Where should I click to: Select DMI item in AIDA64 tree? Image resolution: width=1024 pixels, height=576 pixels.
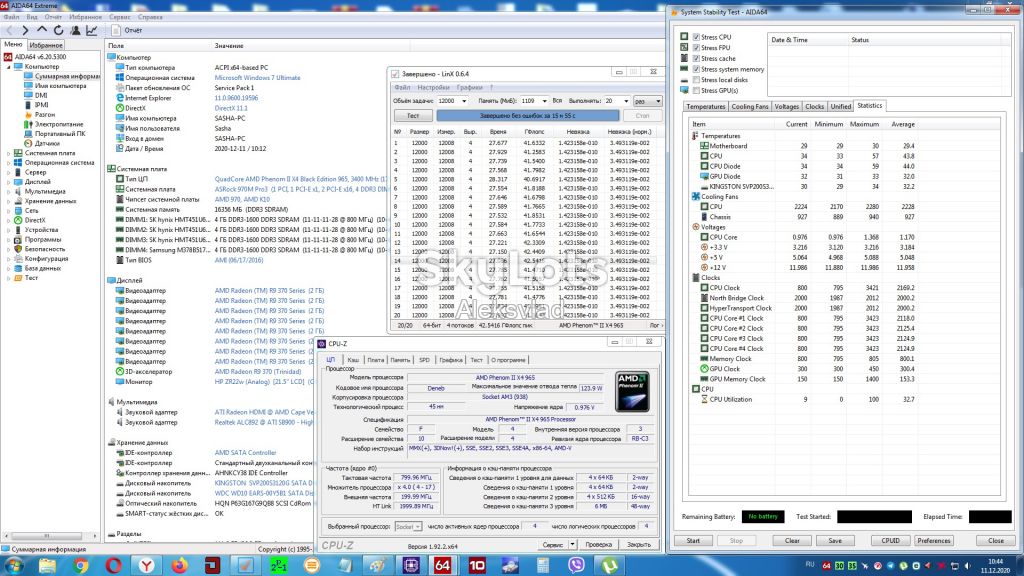pyautogui.click(x=40, y=95)
